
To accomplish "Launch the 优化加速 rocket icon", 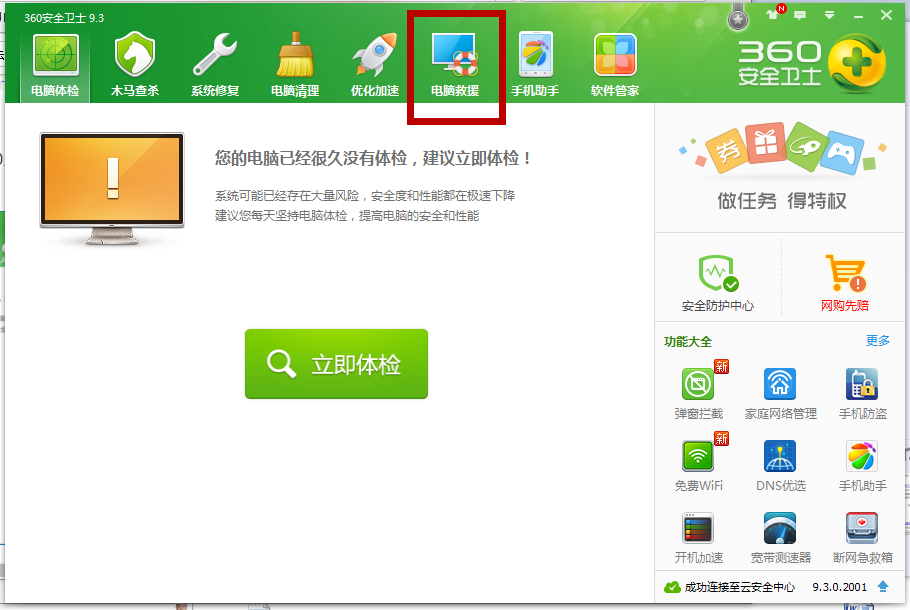I will coord(375,55).
